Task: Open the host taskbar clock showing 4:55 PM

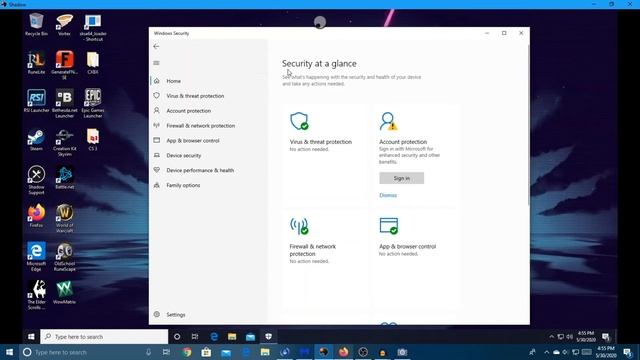Action: pos(606,352)
